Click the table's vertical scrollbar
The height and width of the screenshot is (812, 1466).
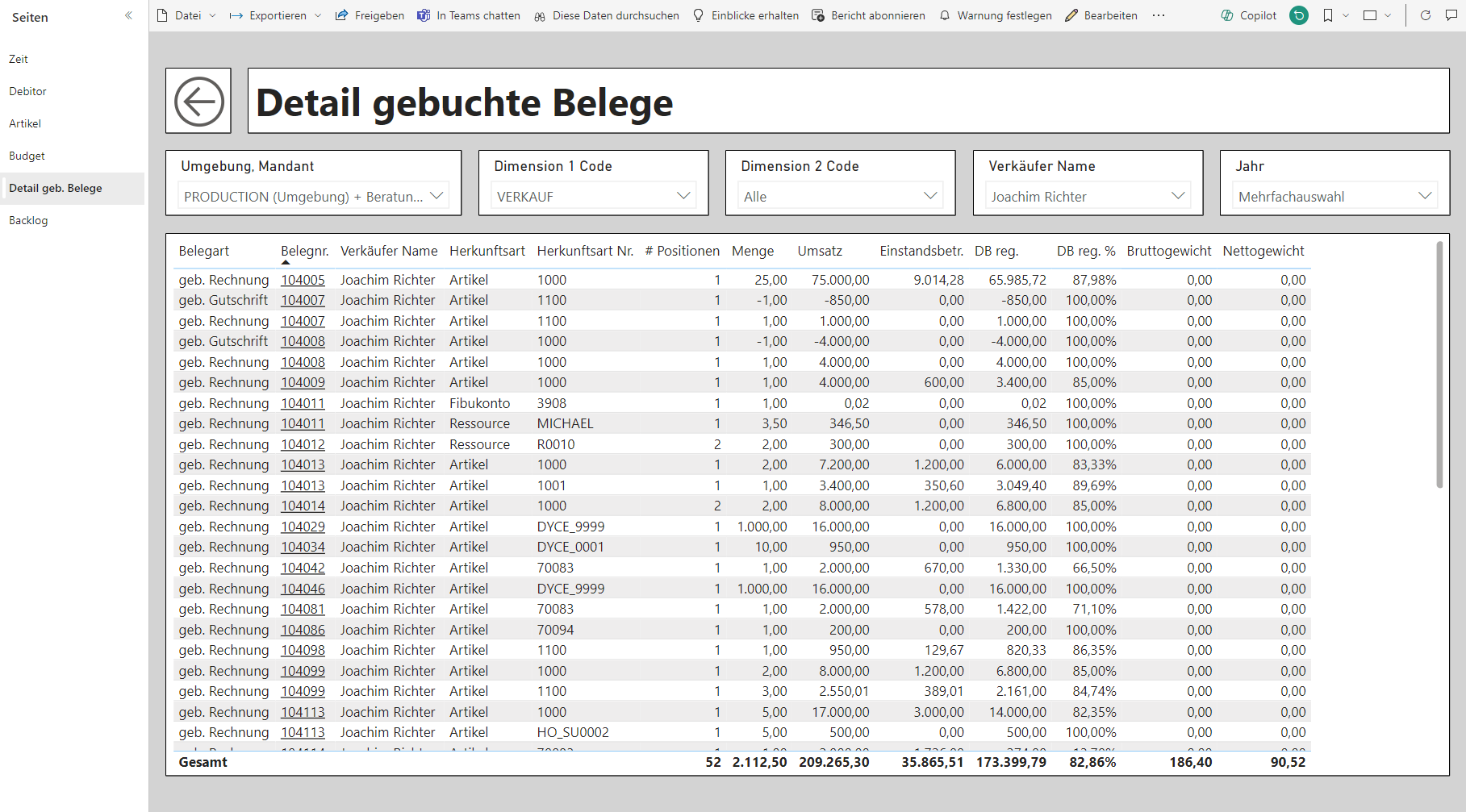(x=1439, y=363)
